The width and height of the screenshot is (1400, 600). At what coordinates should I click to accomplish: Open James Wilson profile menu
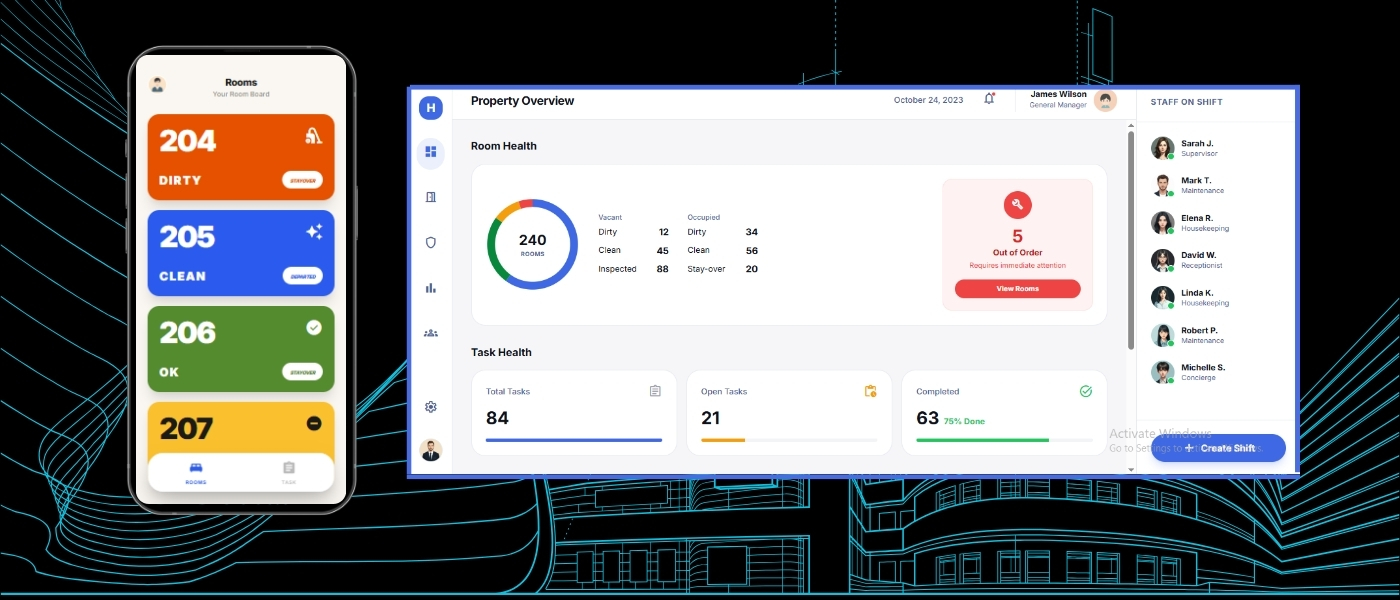1073,100
